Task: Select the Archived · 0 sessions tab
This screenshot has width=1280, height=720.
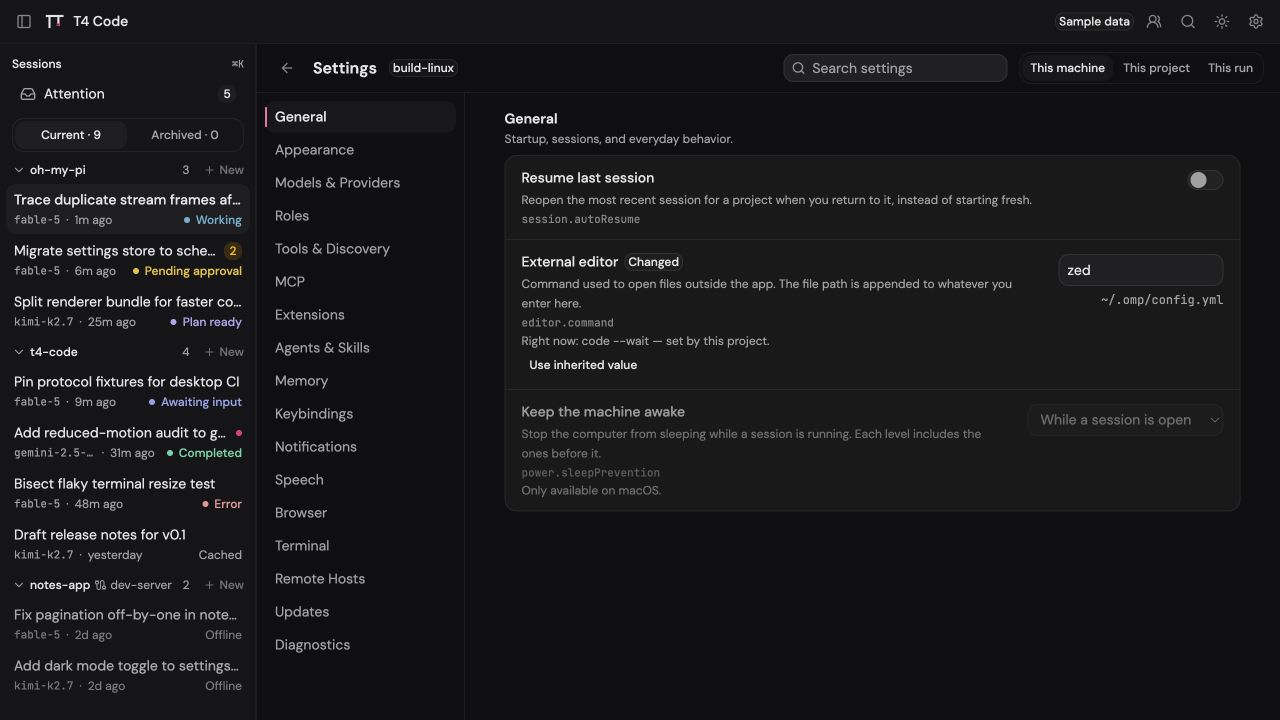Action: click(x=184, y=135)
